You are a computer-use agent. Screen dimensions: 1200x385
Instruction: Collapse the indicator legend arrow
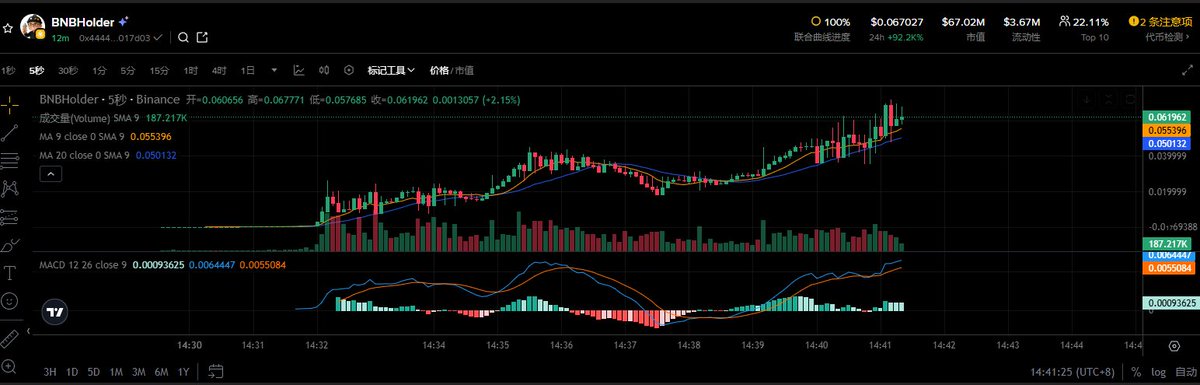[51, 173]
